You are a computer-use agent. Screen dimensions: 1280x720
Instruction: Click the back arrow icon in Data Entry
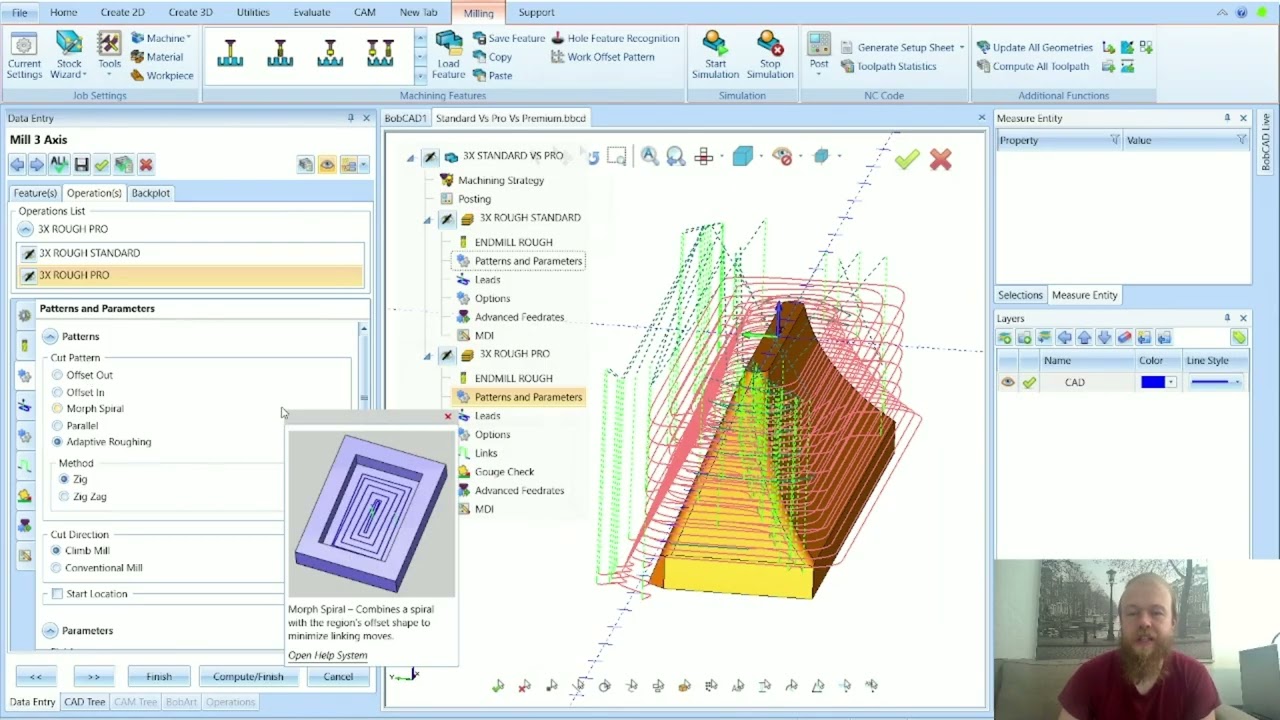click(x=17, y=164)
